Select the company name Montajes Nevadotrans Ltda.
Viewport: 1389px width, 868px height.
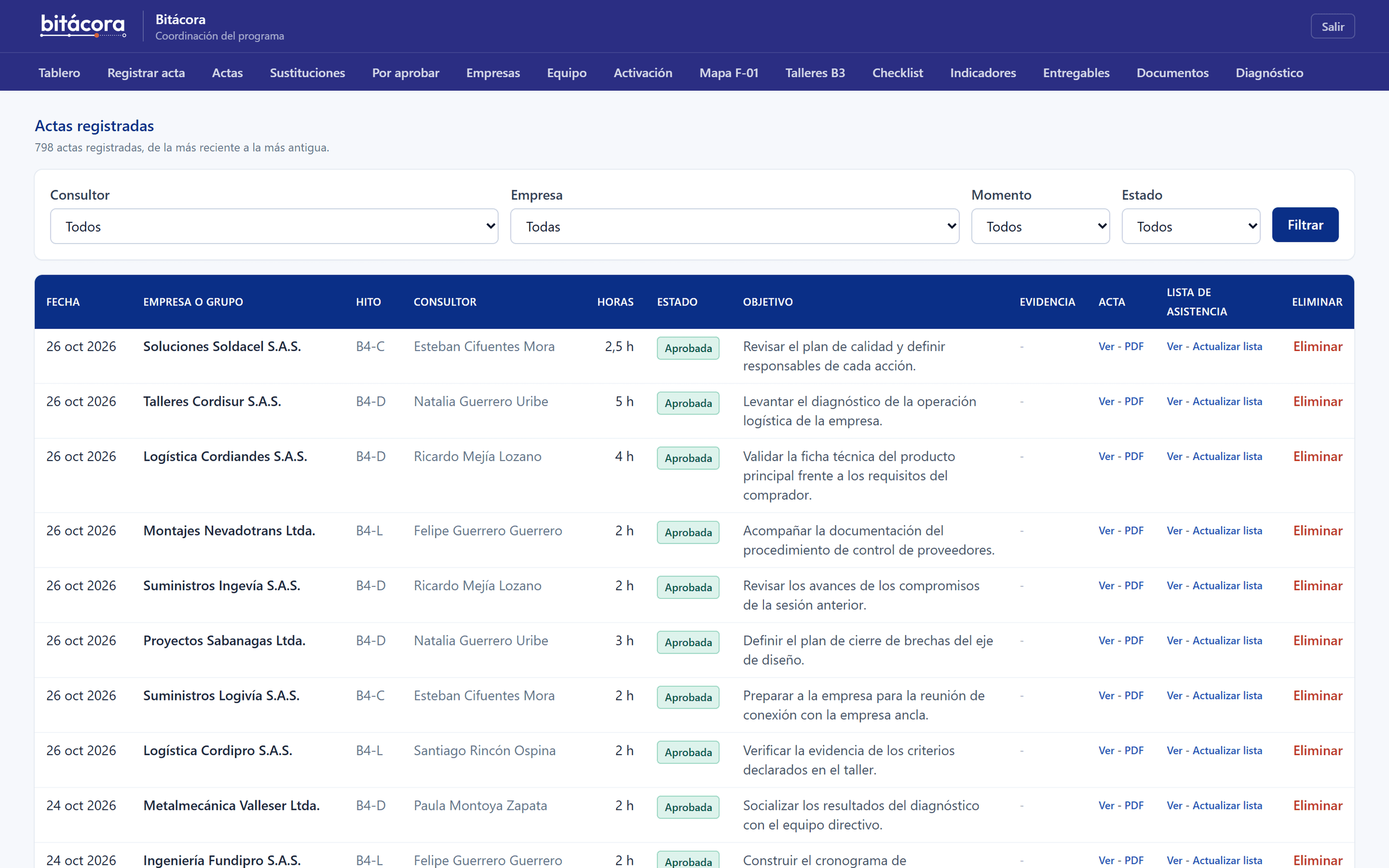point(229,531)
